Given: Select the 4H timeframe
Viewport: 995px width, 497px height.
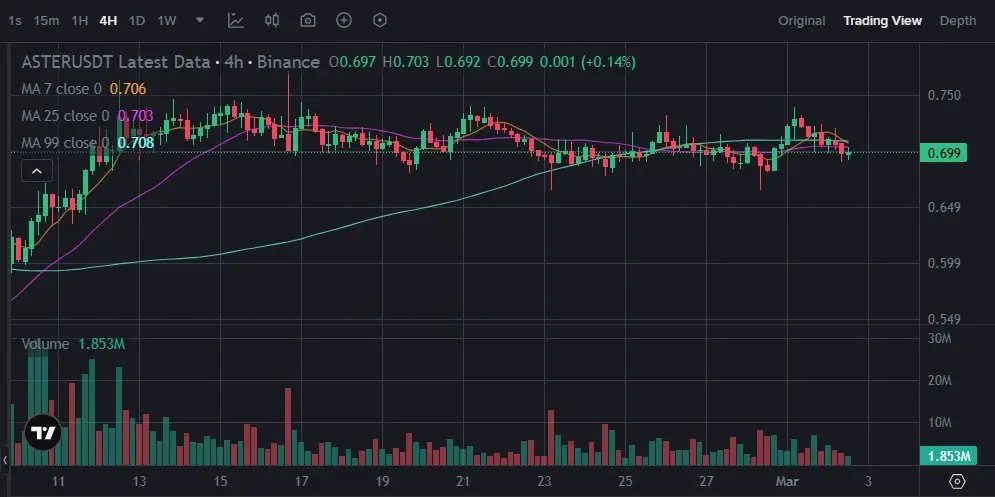Looking at the screenshot, I should (x=109, y=20).
